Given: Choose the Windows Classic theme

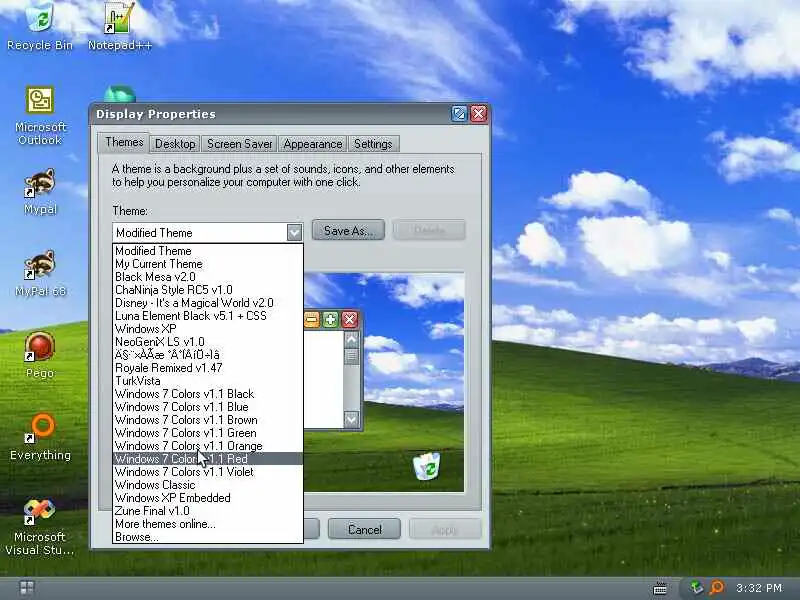Looking at the screenshot, I should 208,485.
